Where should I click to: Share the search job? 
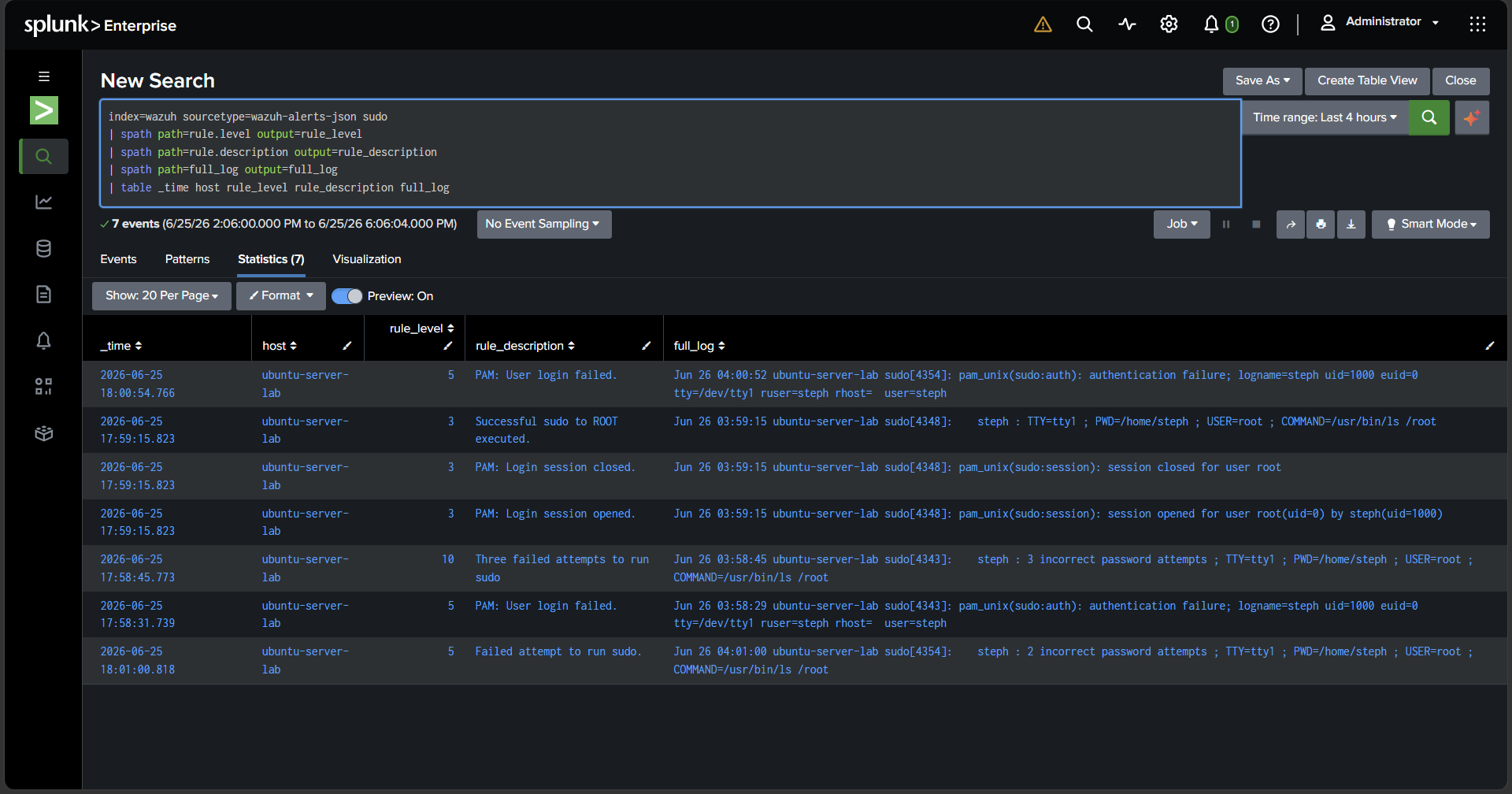(1291, 224)
